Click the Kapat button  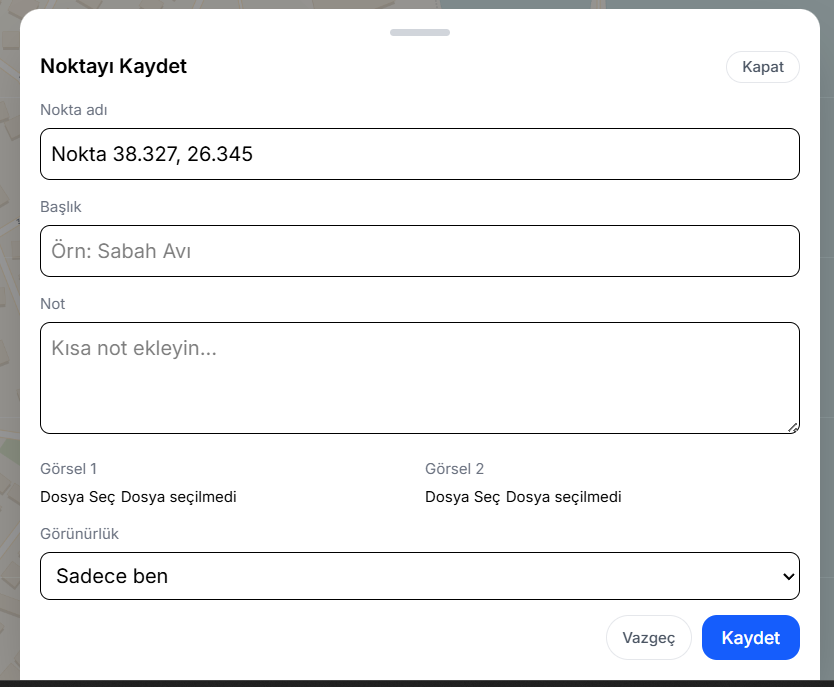point(762,67)
